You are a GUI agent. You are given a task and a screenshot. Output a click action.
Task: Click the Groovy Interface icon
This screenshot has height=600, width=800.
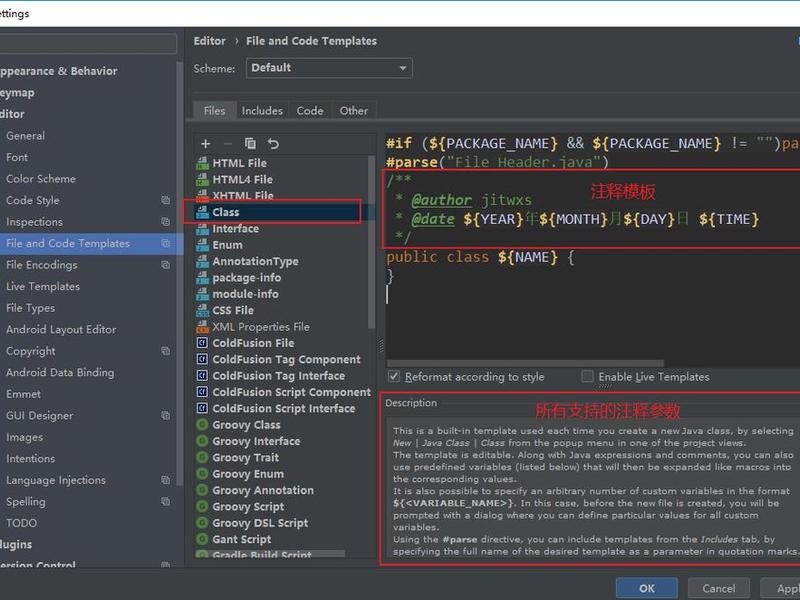(x=203, y=441)
